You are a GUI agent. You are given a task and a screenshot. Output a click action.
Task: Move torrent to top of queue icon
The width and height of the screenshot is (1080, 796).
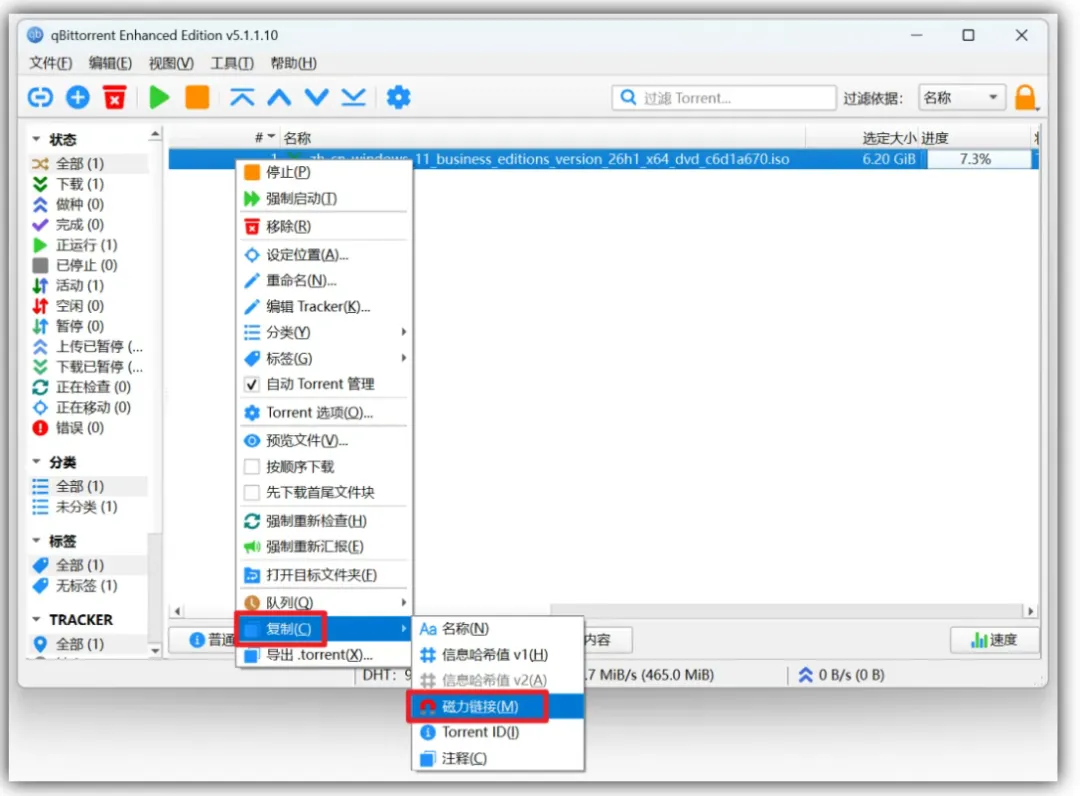(242, 98)
